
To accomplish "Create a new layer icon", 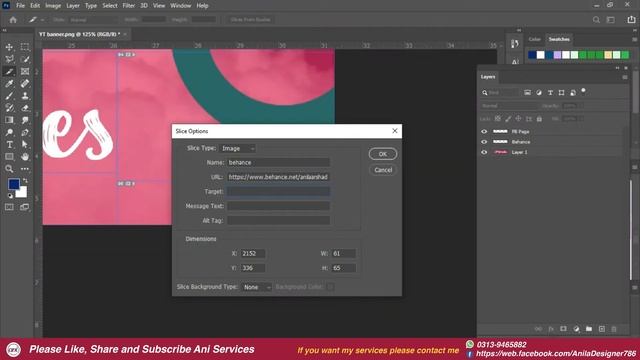I will (602, 329).
